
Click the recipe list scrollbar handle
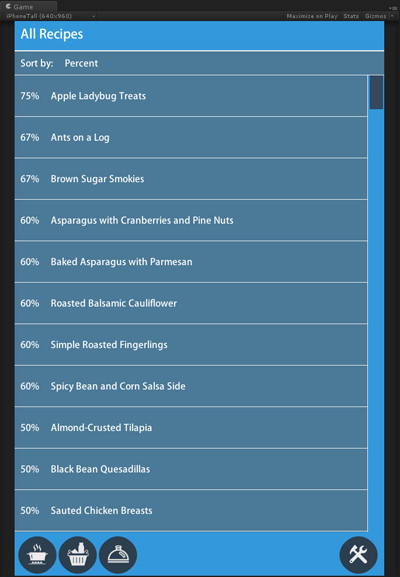coord(376,92)
